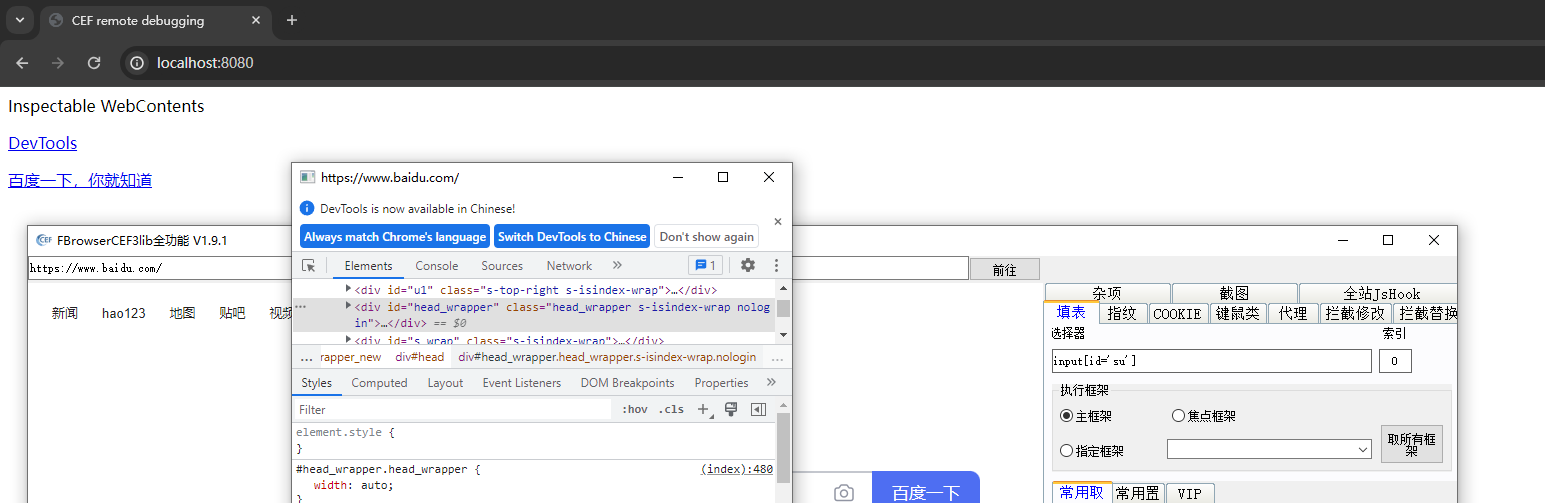Open DevTools three-dot customize menu

[x=776, y=265]
